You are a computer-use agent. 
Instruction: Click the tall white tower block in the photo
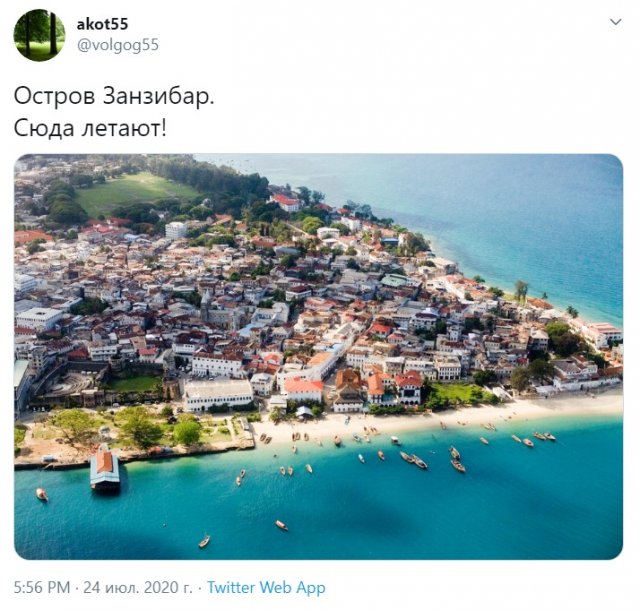click(x=176, y=230)
